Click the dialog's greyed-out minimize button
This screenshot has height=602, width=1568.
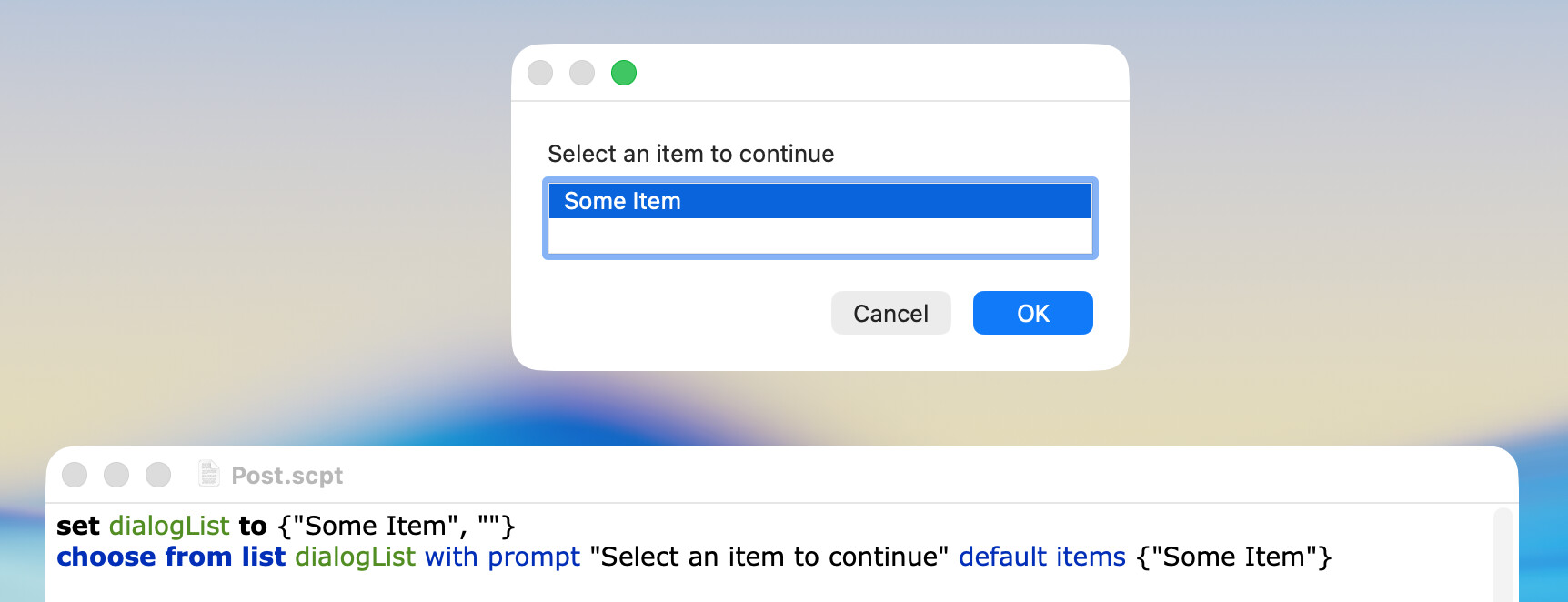pos(582,73)
